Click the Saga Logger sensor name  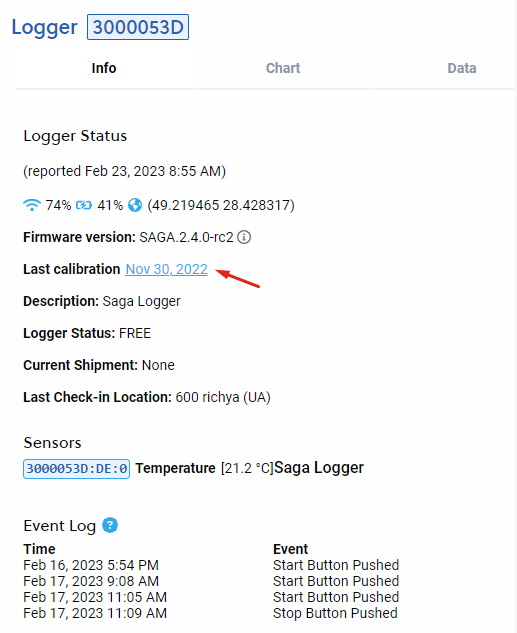pos(319,467)
